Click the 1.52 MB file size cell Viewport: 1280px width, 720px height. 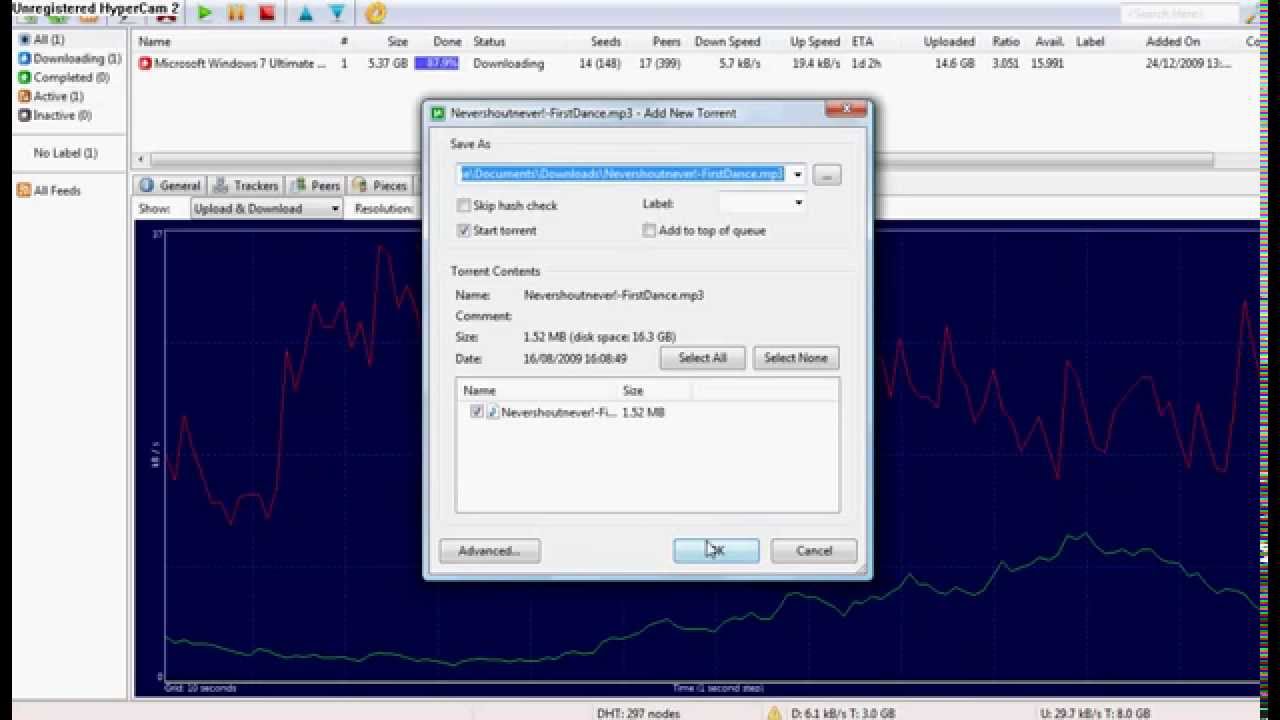coord(643,412)
